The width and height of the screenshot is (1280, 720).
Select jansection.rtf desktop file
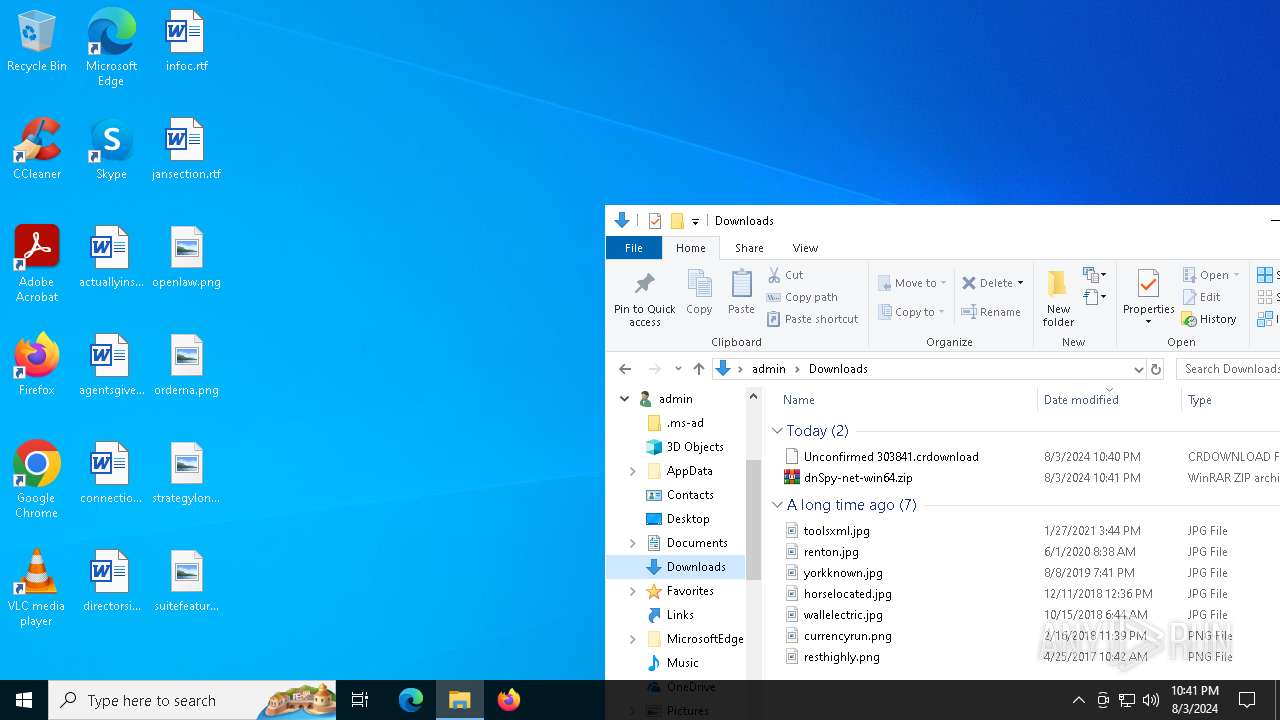186,149
